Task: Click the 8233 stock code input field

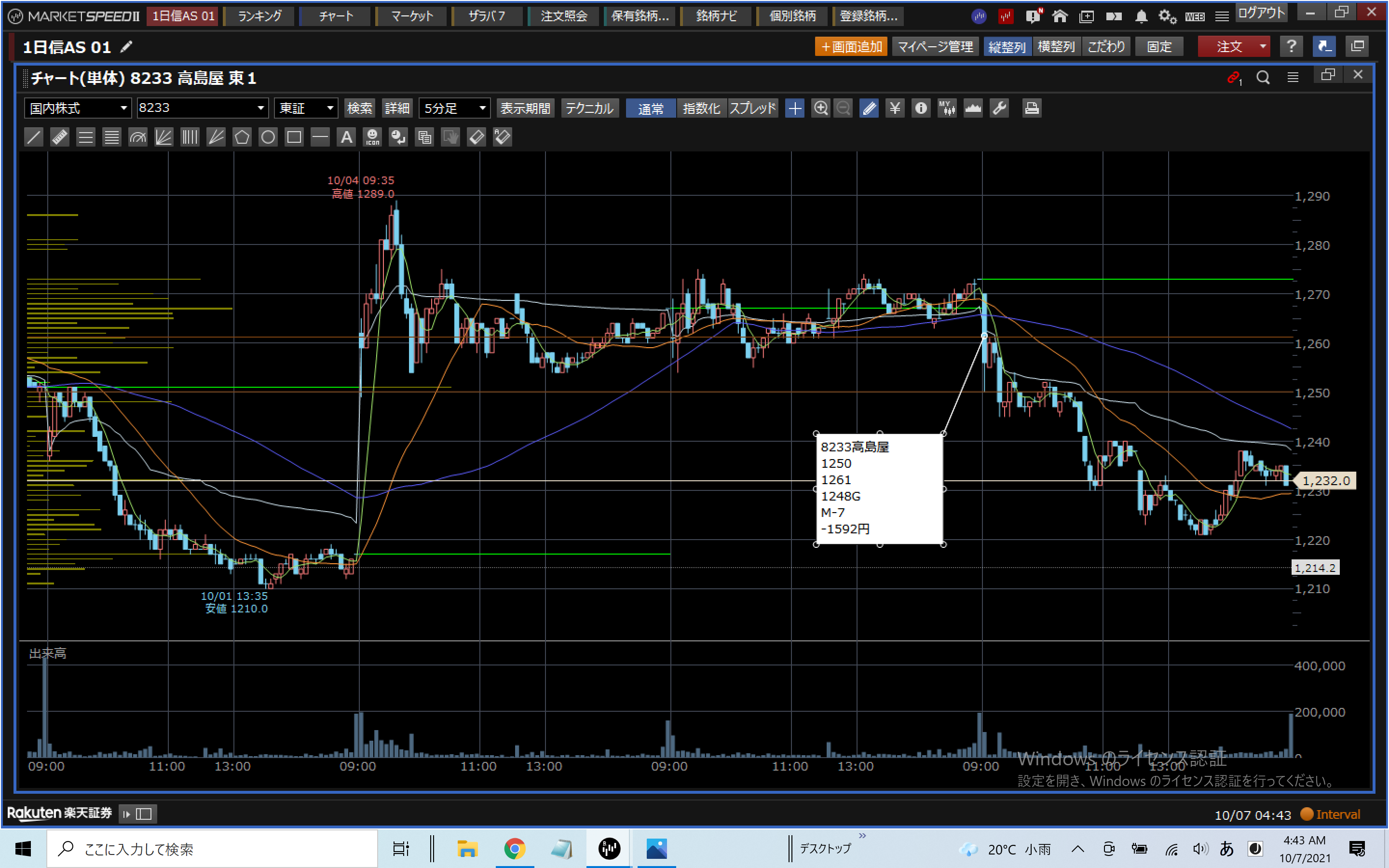Action: 195,108
